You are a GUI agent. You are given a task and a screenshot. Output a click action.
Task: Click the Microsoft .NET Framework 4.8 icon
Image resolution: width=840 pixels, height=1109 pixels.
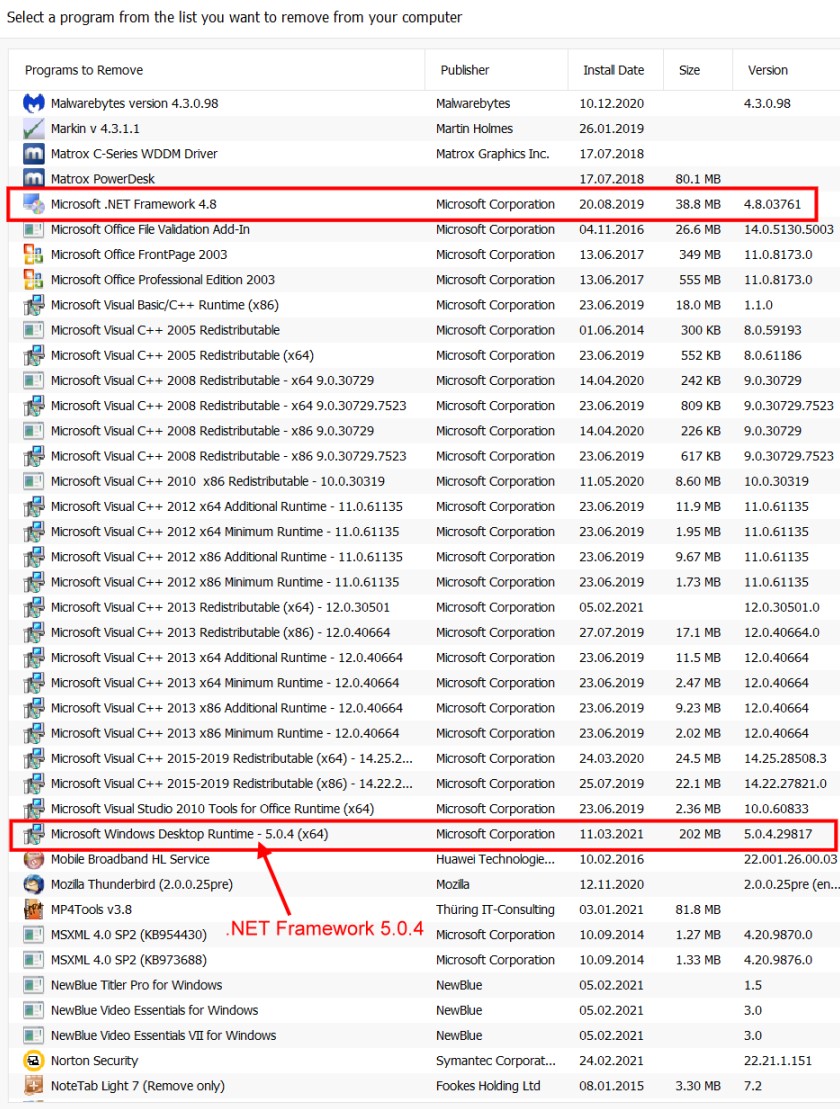[33, 204]
